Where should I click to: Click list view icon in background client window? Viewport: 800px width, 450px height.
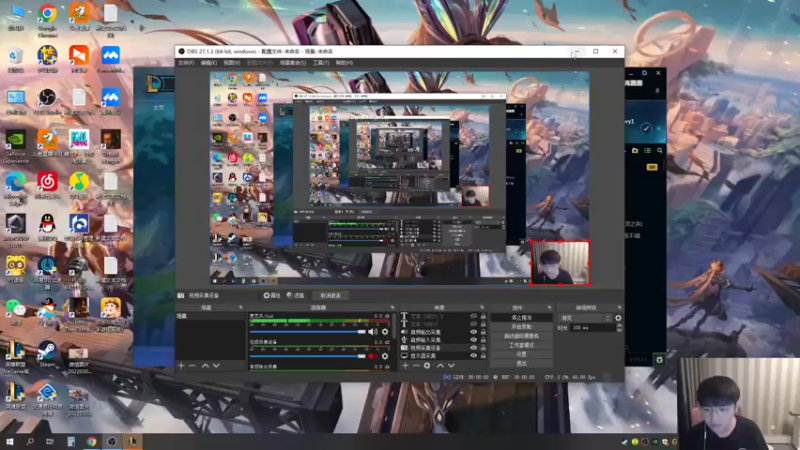click(647, 151)
